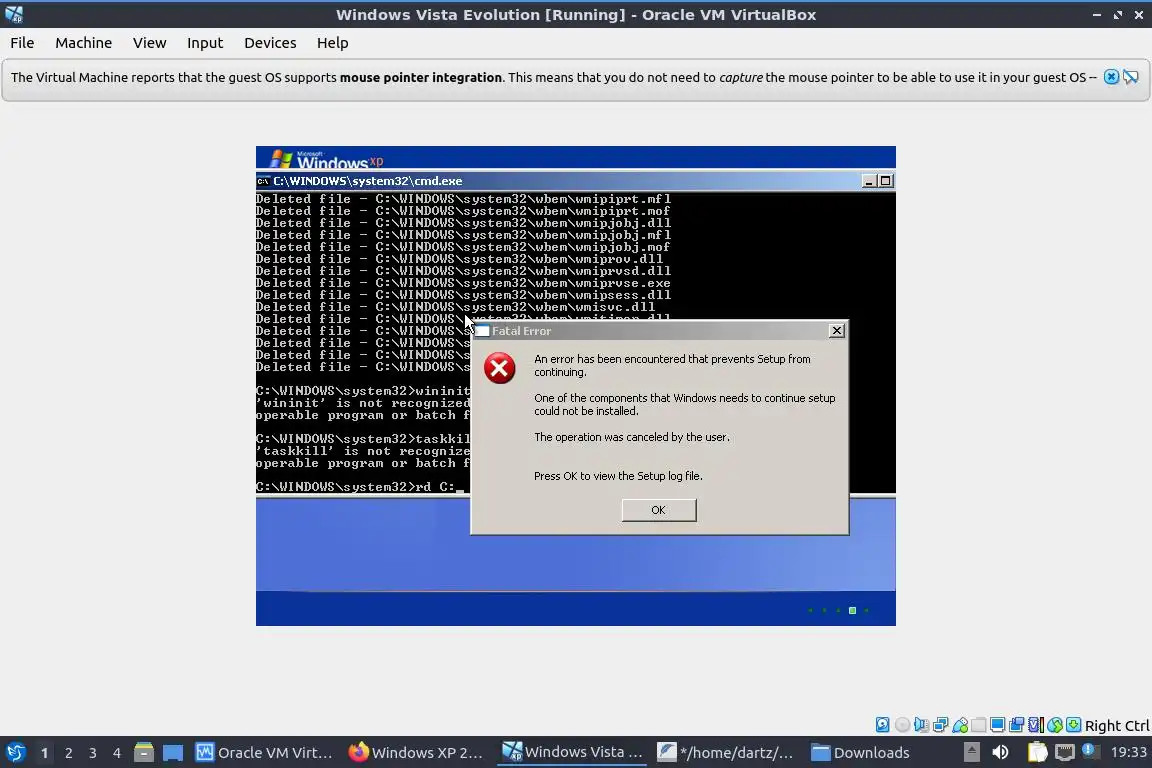Image resolution: width=1152 pixels, height=768 pixels.
Task: Dismiss the mouse integration notification
Action: click(x=1112, y=77)
